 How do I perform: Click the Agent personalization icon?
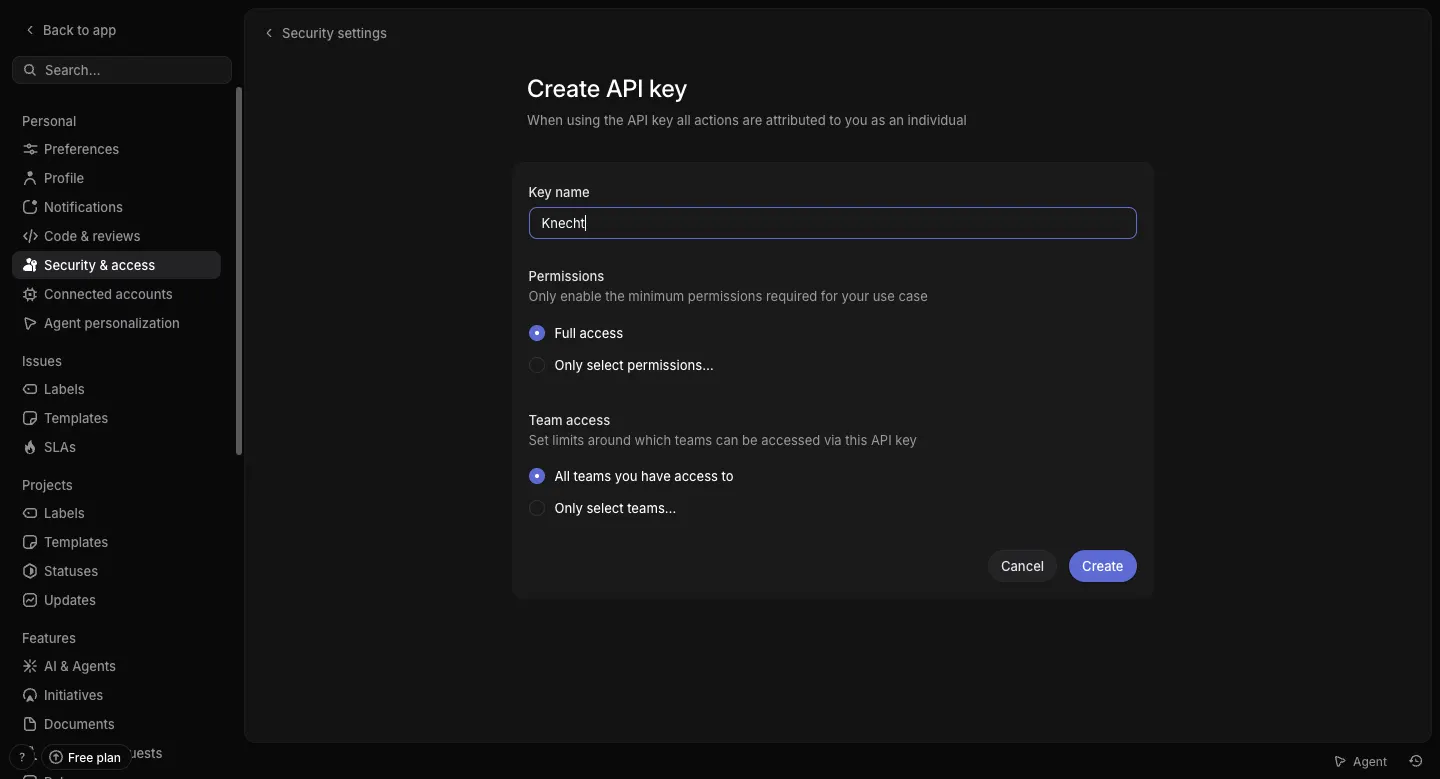click(30, 323)
